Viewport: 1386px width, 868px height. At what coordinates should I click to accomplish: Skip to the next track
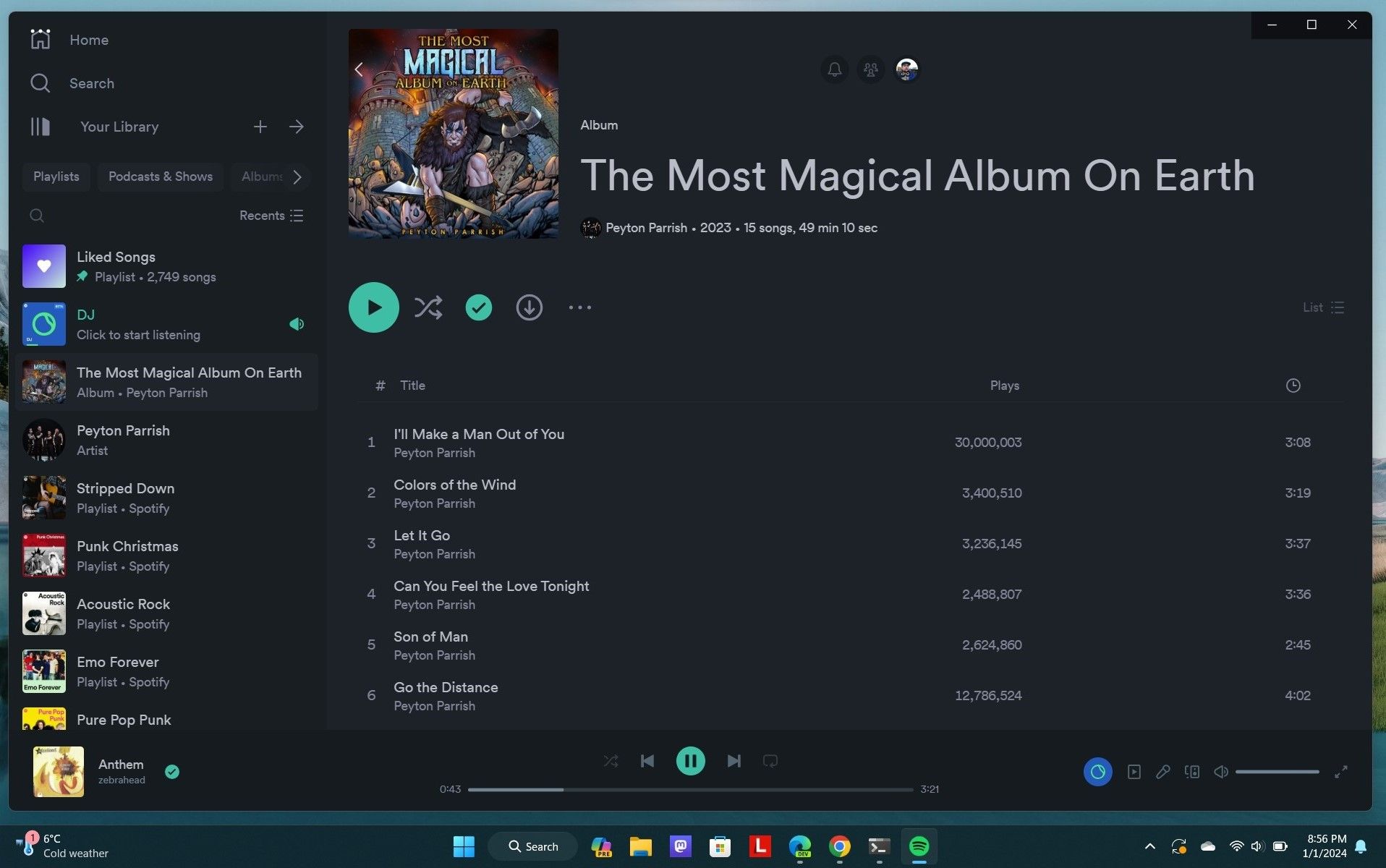click(x=734, y=760)
